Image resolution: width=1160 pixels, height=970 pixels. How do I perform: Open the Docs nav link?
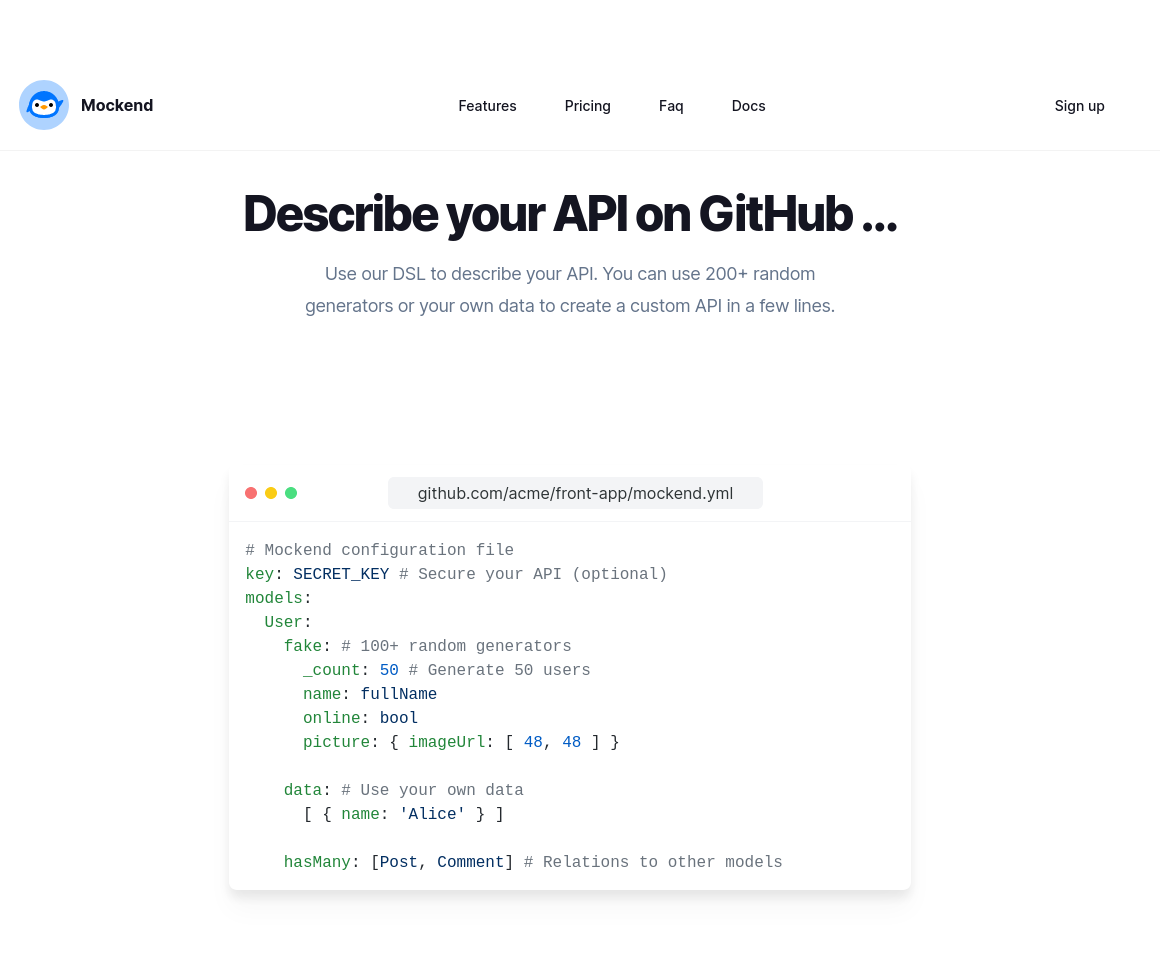click(748, 106)
